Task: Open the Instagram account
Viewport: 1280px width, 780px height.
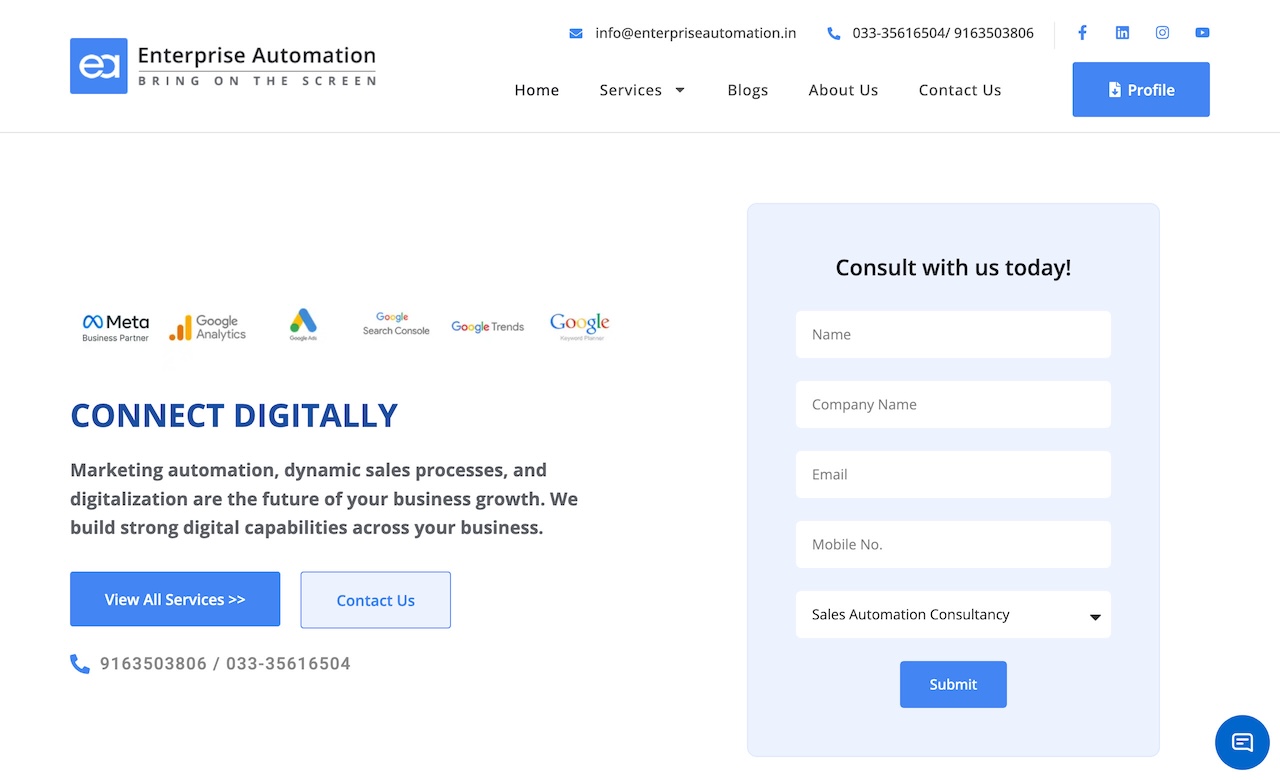Action: point(1162,32)
